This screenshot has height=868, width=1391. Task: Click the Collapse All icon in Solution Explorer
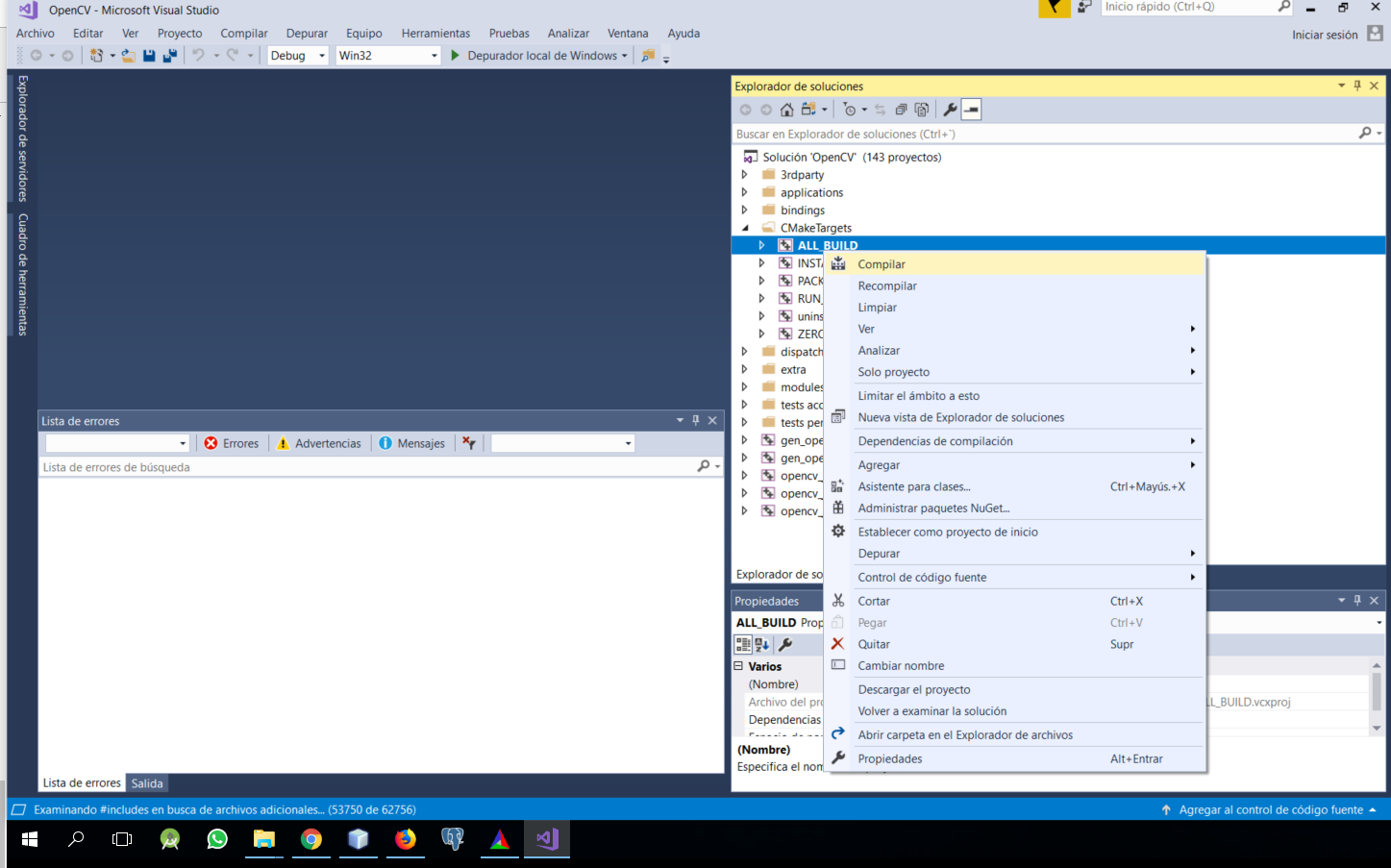[x=901, y=110]
